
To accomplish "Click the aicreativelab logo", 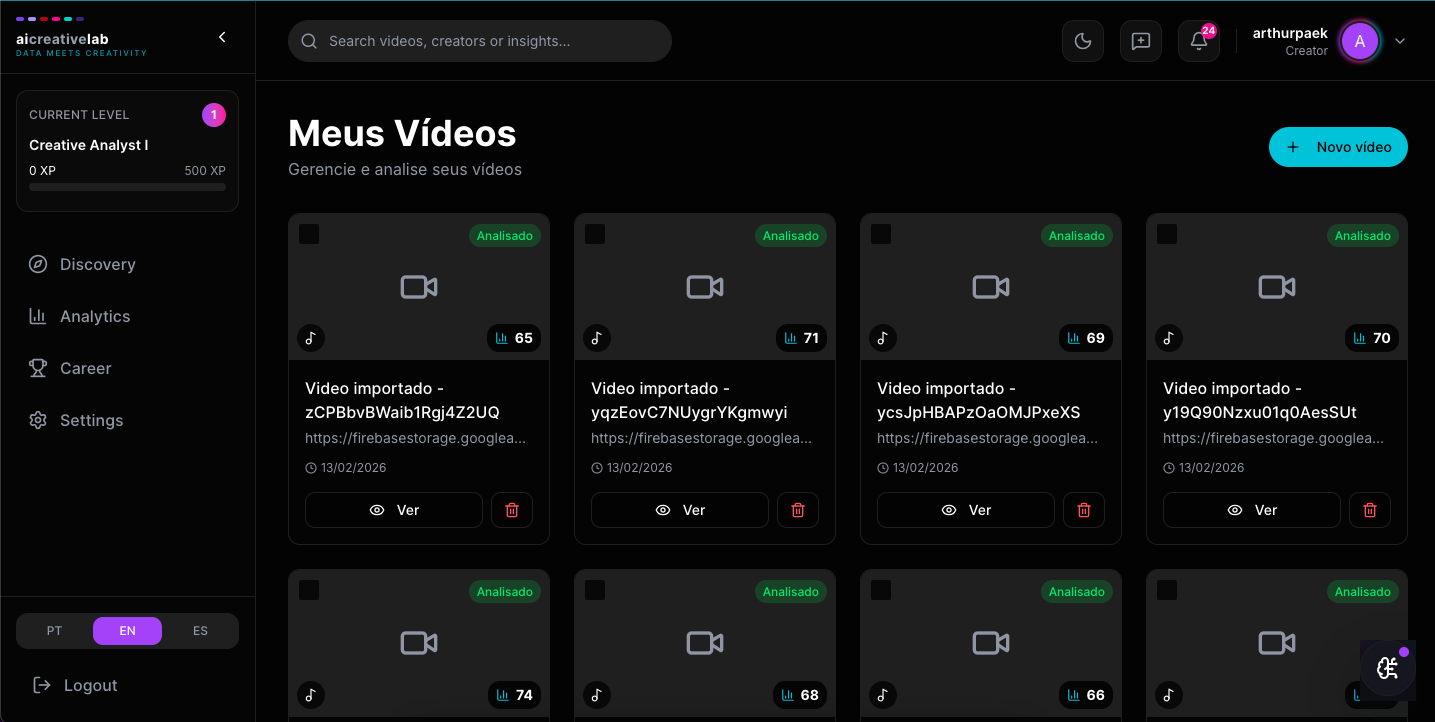I will point(81,38).
